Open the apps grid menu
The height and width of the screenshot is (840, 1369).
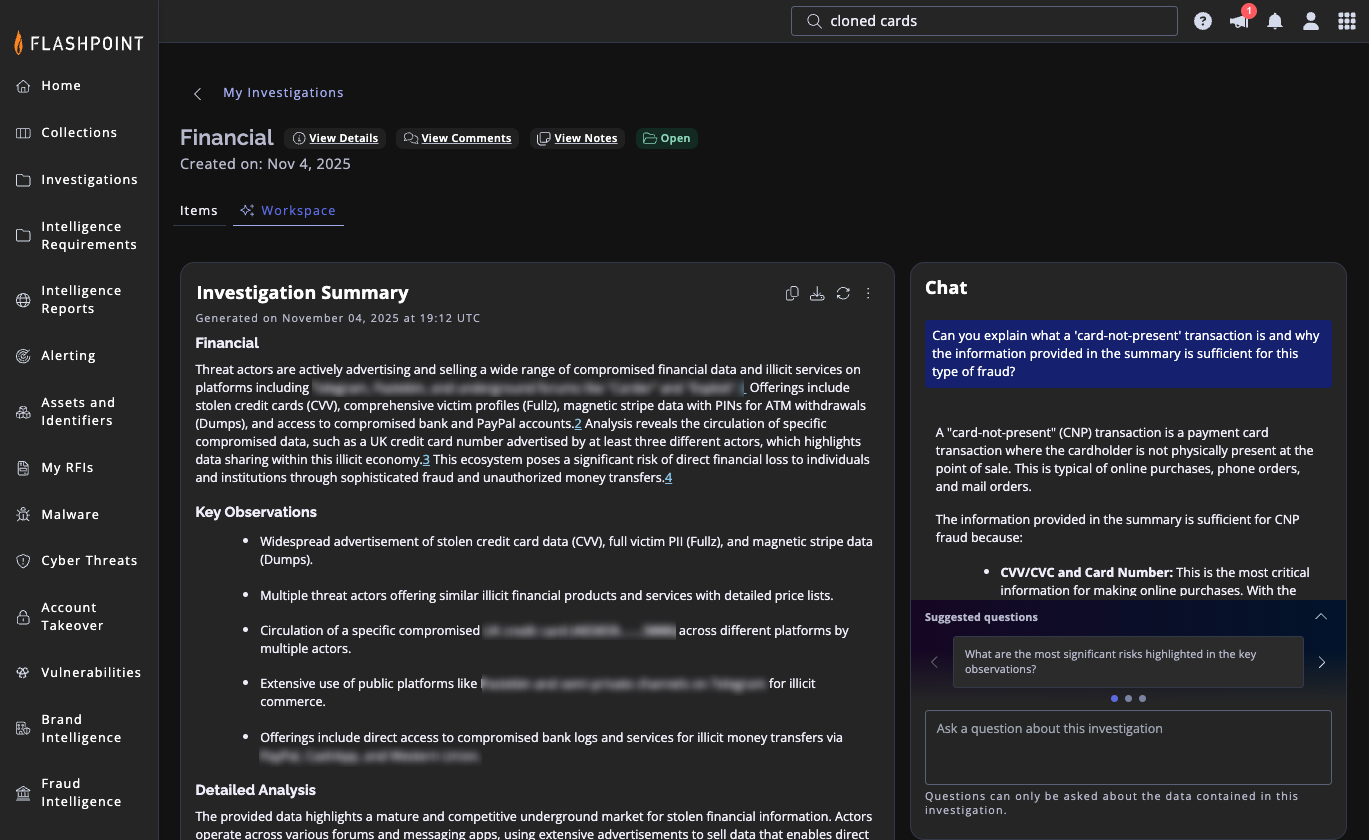coord(1347,21)
